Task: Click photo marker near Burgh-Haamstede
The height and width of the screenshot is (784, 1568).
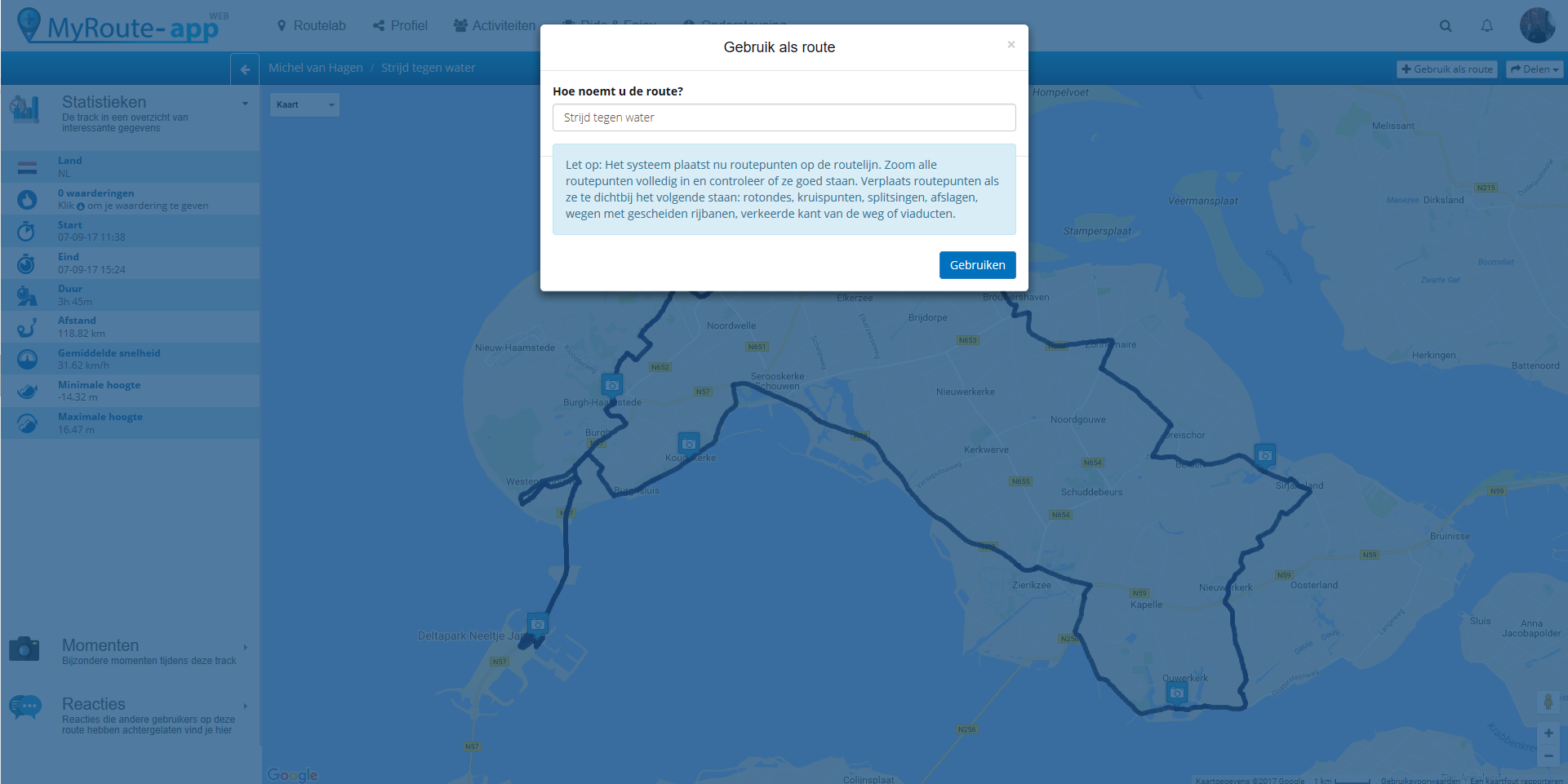Action: (612, 384)
